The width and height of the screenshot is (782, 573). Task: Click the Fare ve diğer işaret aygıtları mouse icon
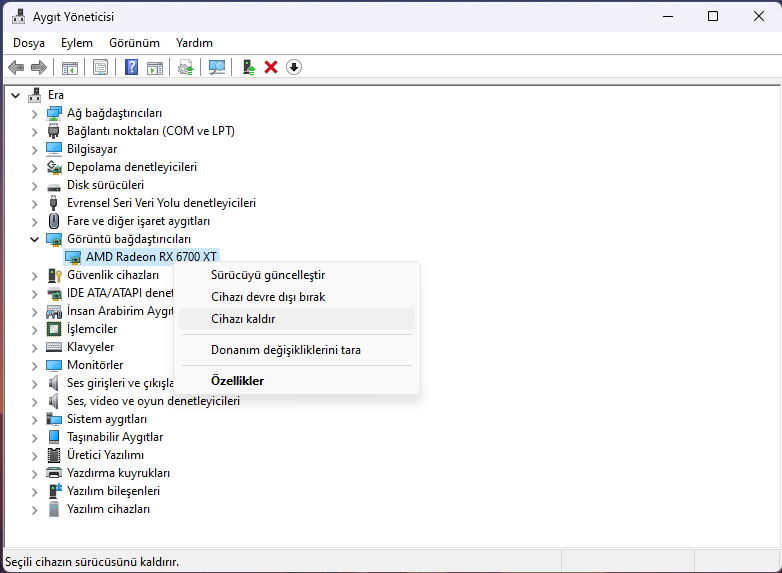[x=54, y=221]
